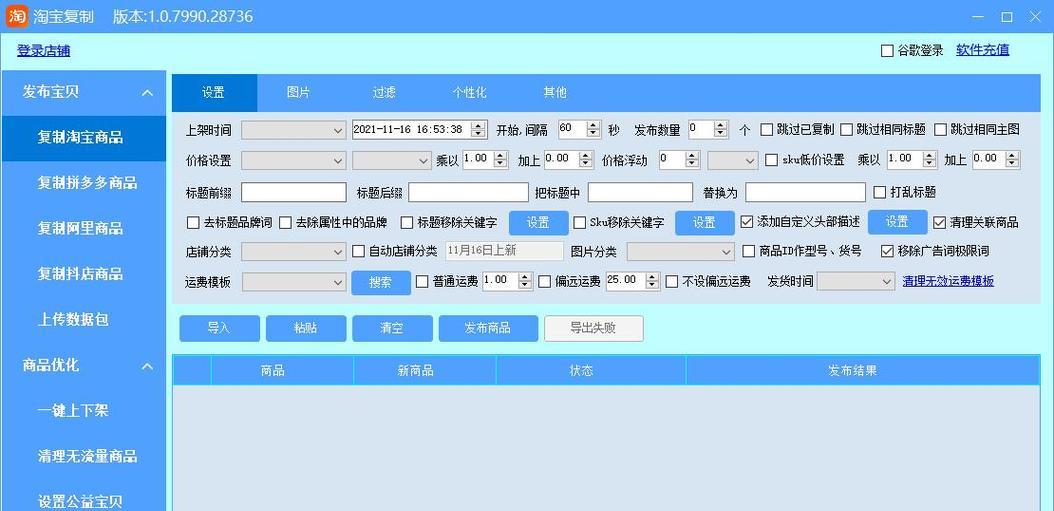The height and width of the screenshot is (511, 1054).
Task: Click the 替换为 input field
Action: point(805,192)
